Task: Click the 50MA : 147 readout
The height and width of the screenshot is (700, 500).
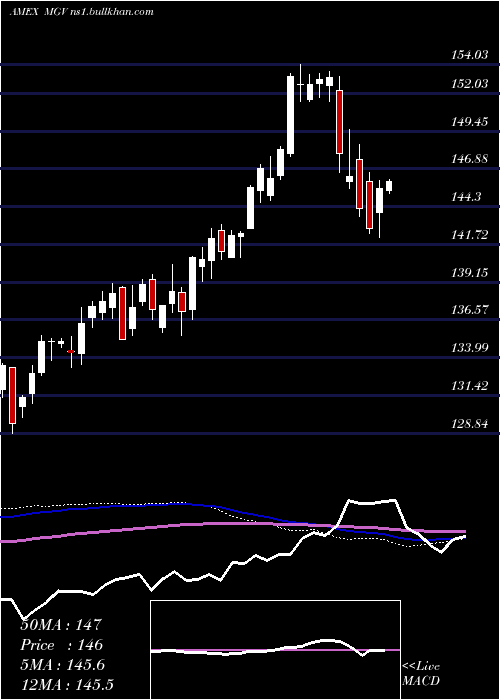Action: click(x=61, y=625)
